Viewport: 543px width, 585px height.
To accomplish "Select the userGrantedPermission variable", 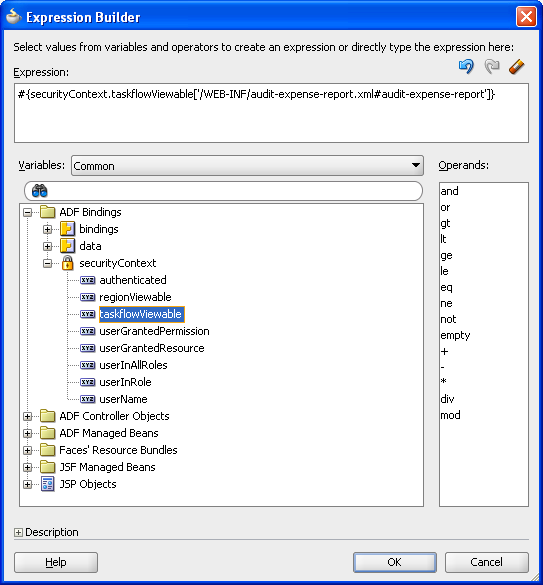I will click(x=154, y=331).
